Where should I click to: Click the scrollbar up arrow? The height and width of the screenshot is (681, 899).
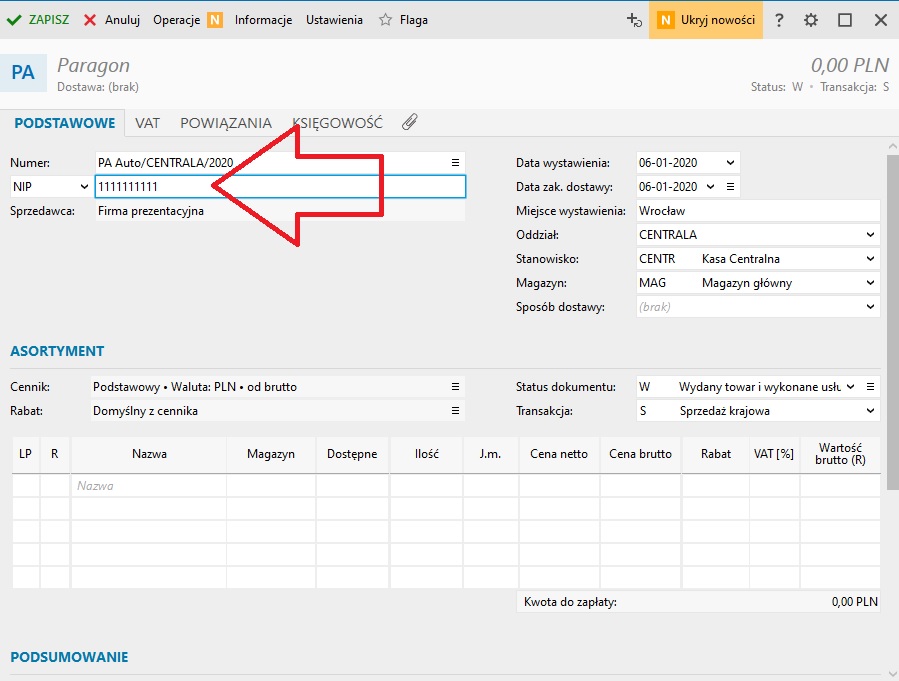[893, 147]
